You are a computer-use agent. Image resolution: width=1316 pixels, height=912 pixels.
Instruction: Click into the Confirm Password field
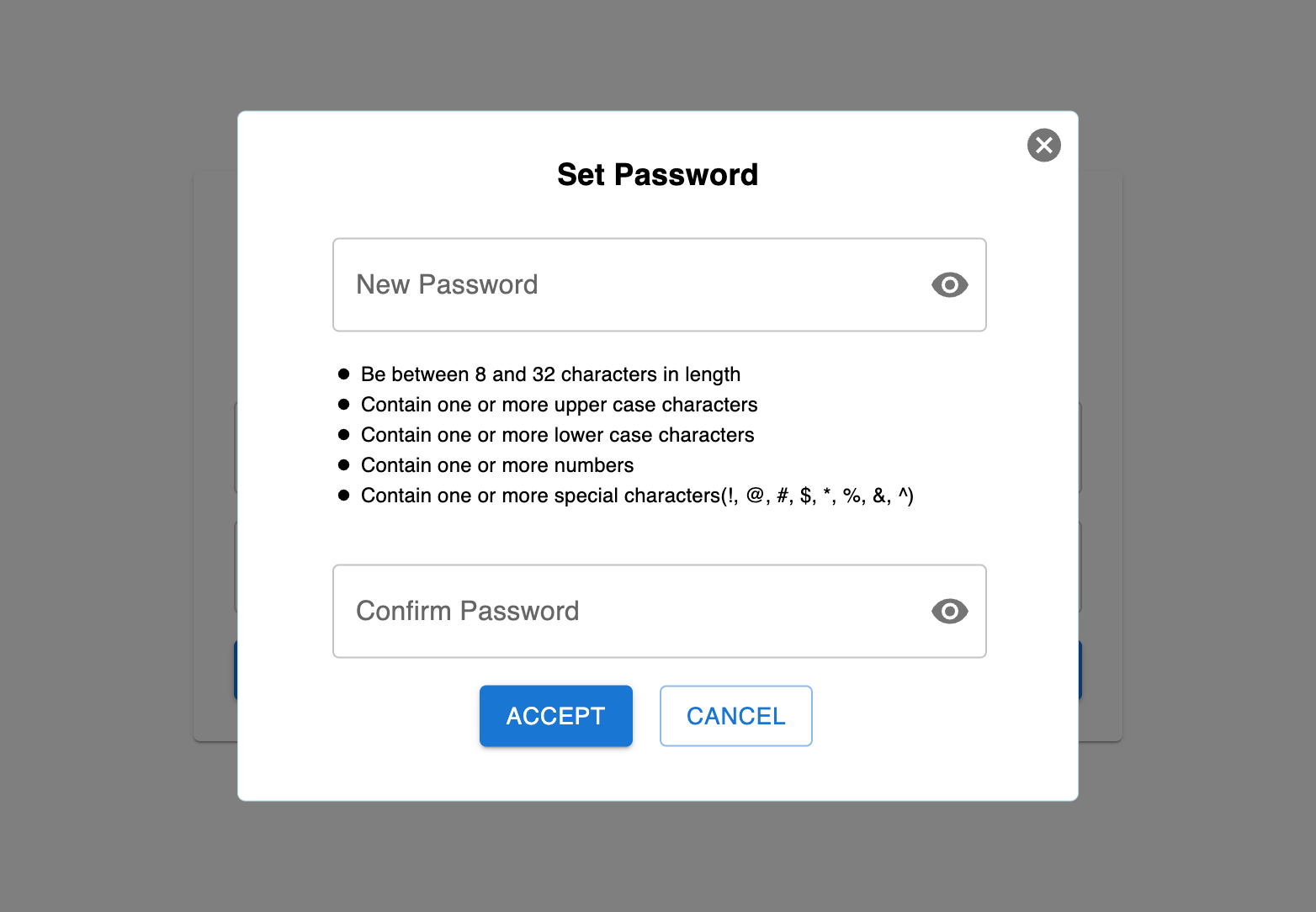pos(659,611)
